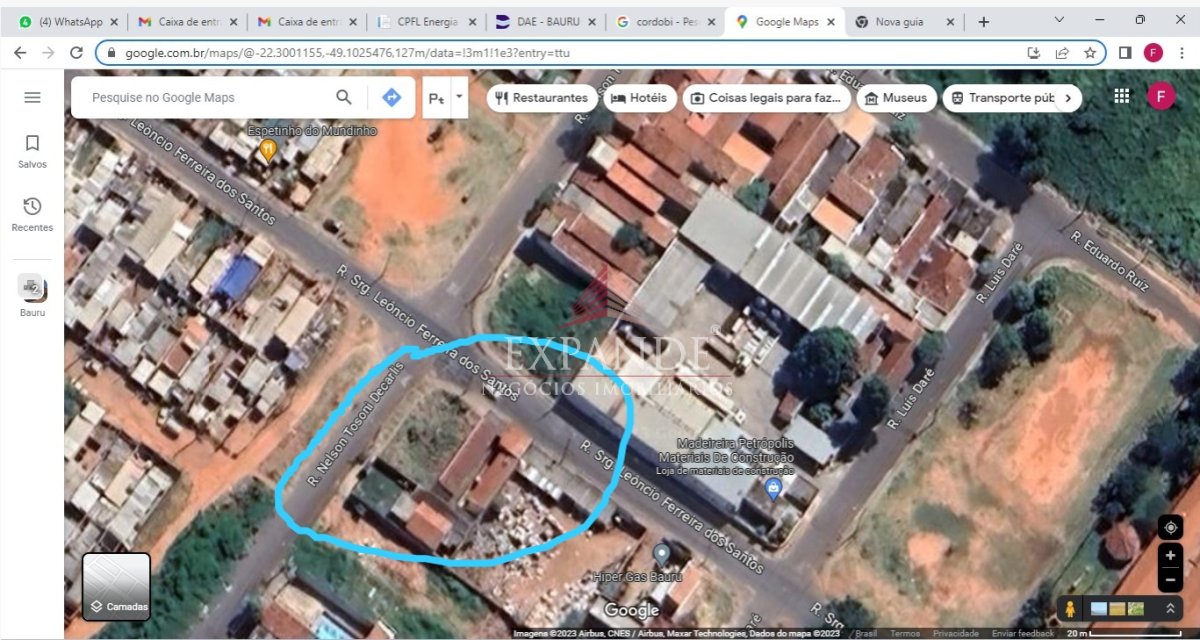
Task: Zoom in with the plus button
Action: pos(1170,555)
